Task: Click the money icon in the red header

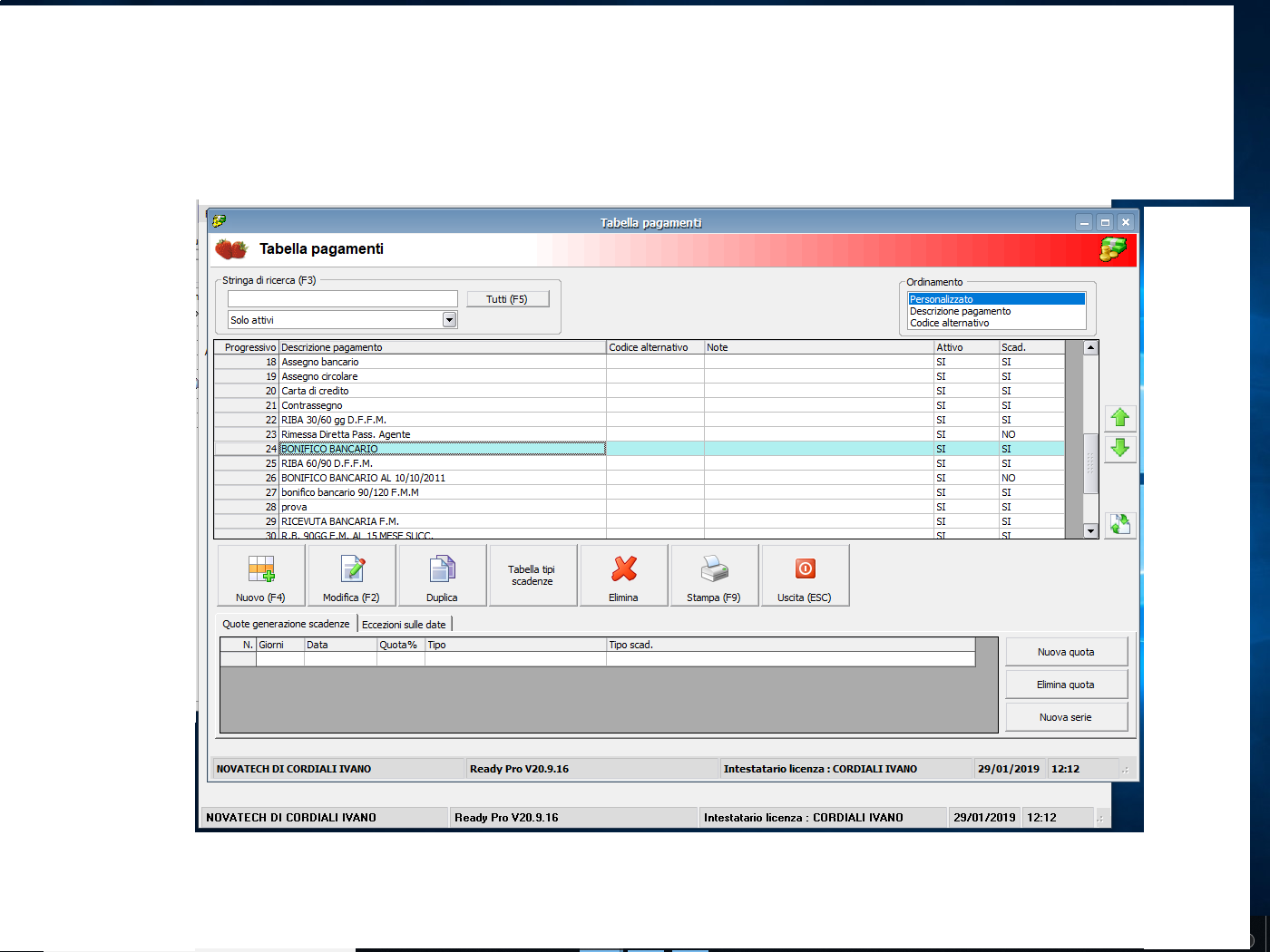Action: [x=1113, y=248]
